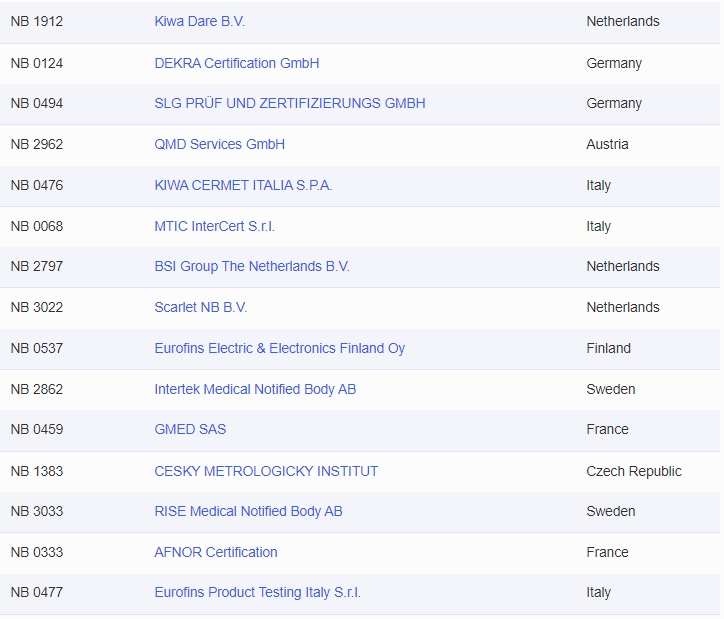The image size is (724, 619).
Task: Select the NB 3022 cell
Action: (37, 307)
